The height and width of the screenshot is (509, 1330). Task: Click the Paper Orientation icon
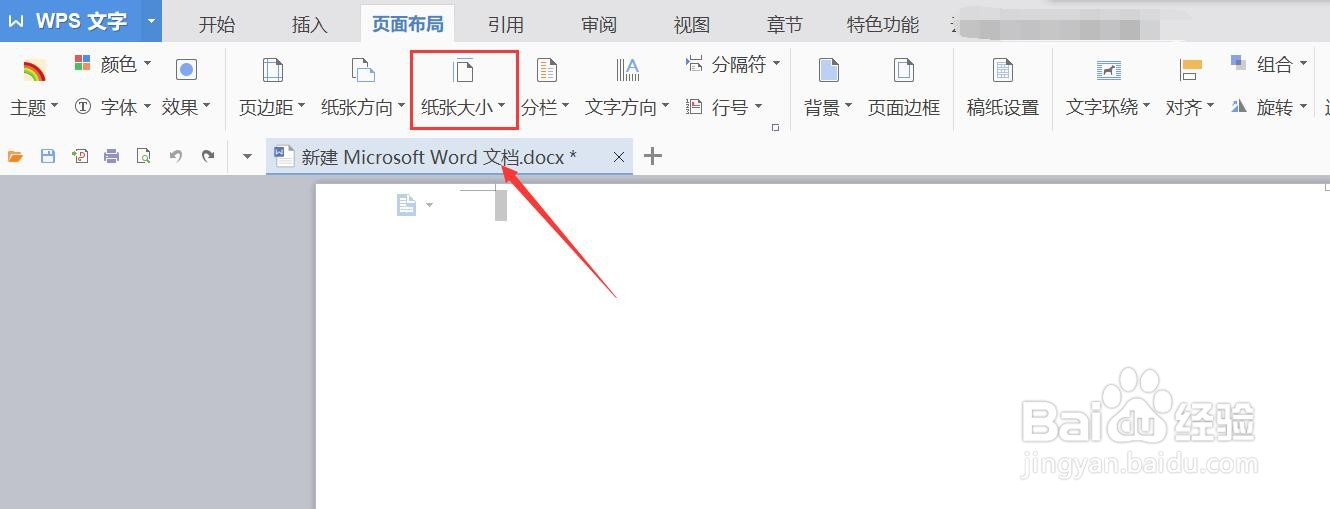pos(362,70)
